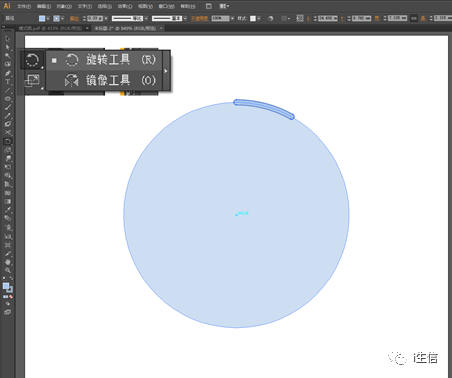The height and width of the screenshot is (378, 452).
Task: Click the X coordinate input field
Action: pyautogui.click(x=328, y=18)
